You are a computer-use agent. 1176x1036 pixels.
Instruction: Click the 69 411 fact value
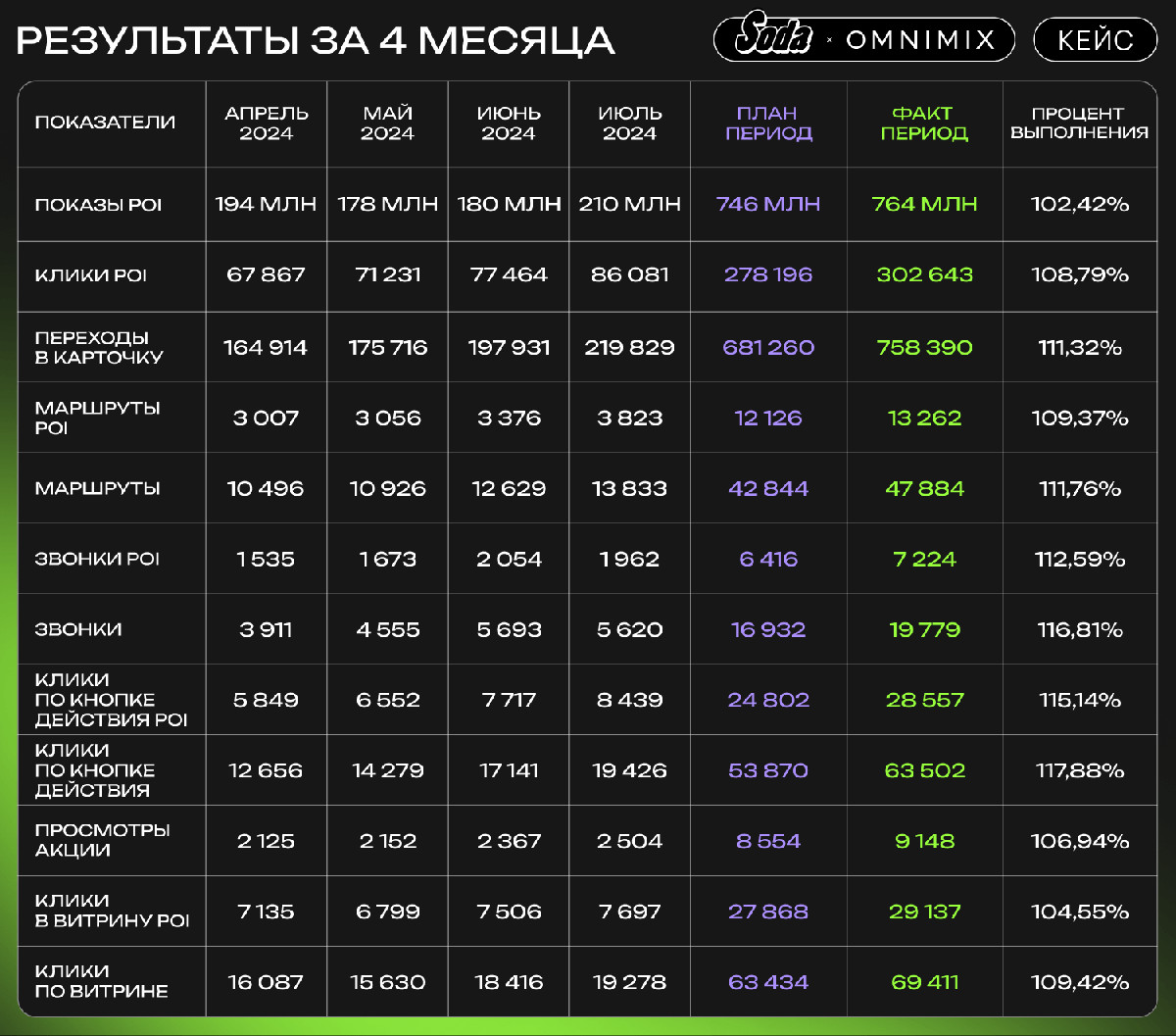925,982
